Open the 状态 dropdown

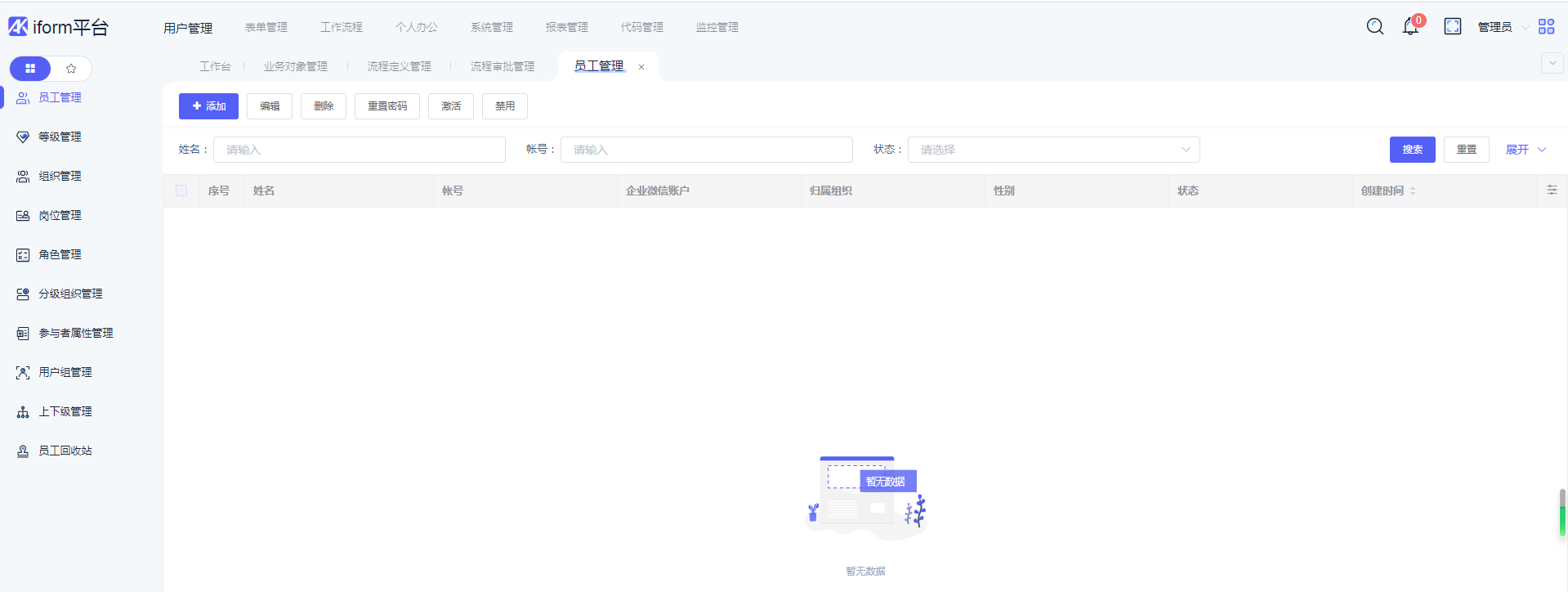point(1053,150)
